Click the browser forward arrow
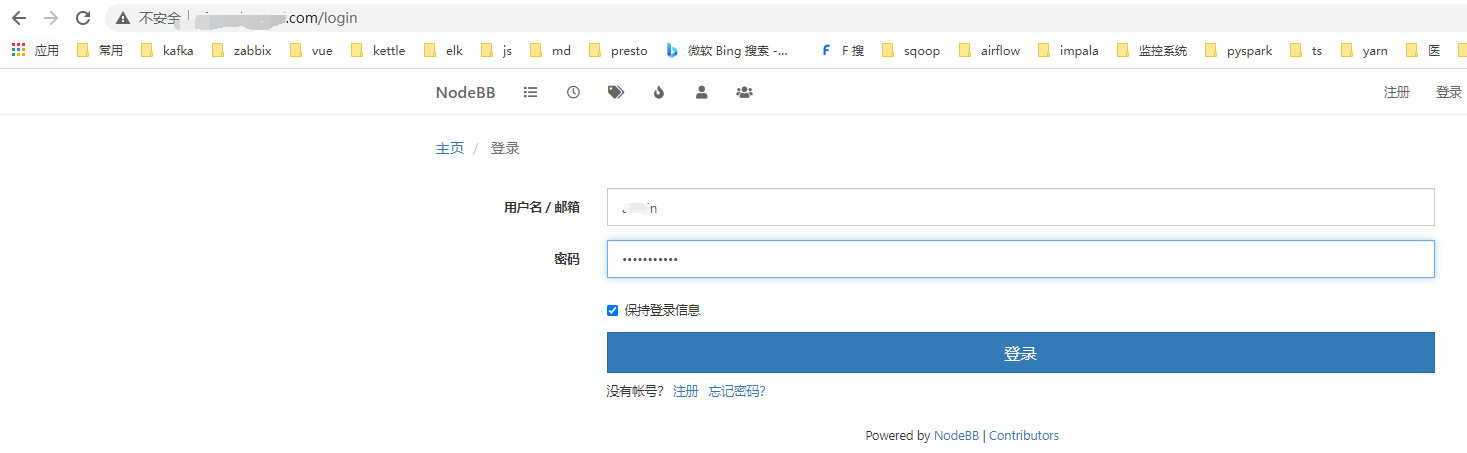This screenshot has width=1467, height=453. 51,18
